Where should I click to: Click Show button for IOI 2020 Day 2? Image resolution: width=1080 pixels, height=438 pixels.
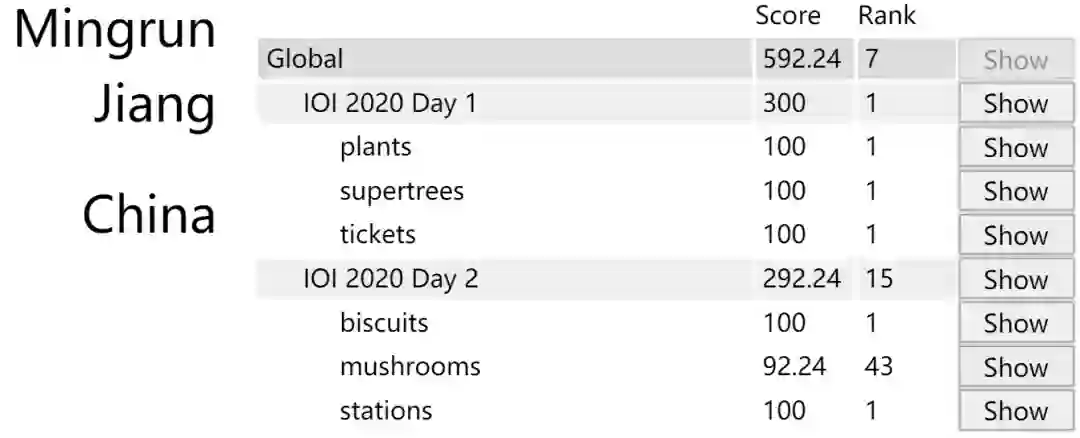1015,279
